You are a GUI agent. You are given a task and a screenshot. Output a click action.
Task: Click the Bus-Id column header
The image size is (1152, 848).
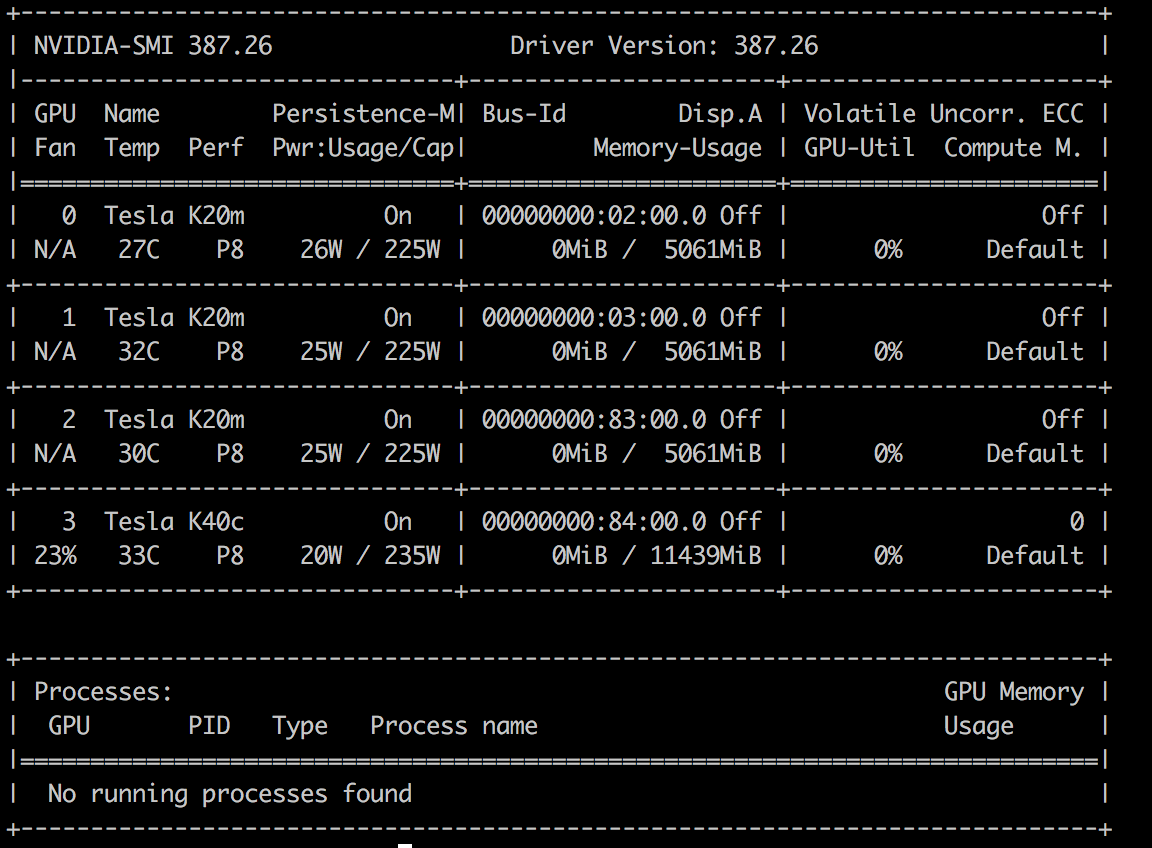(524, 114)
